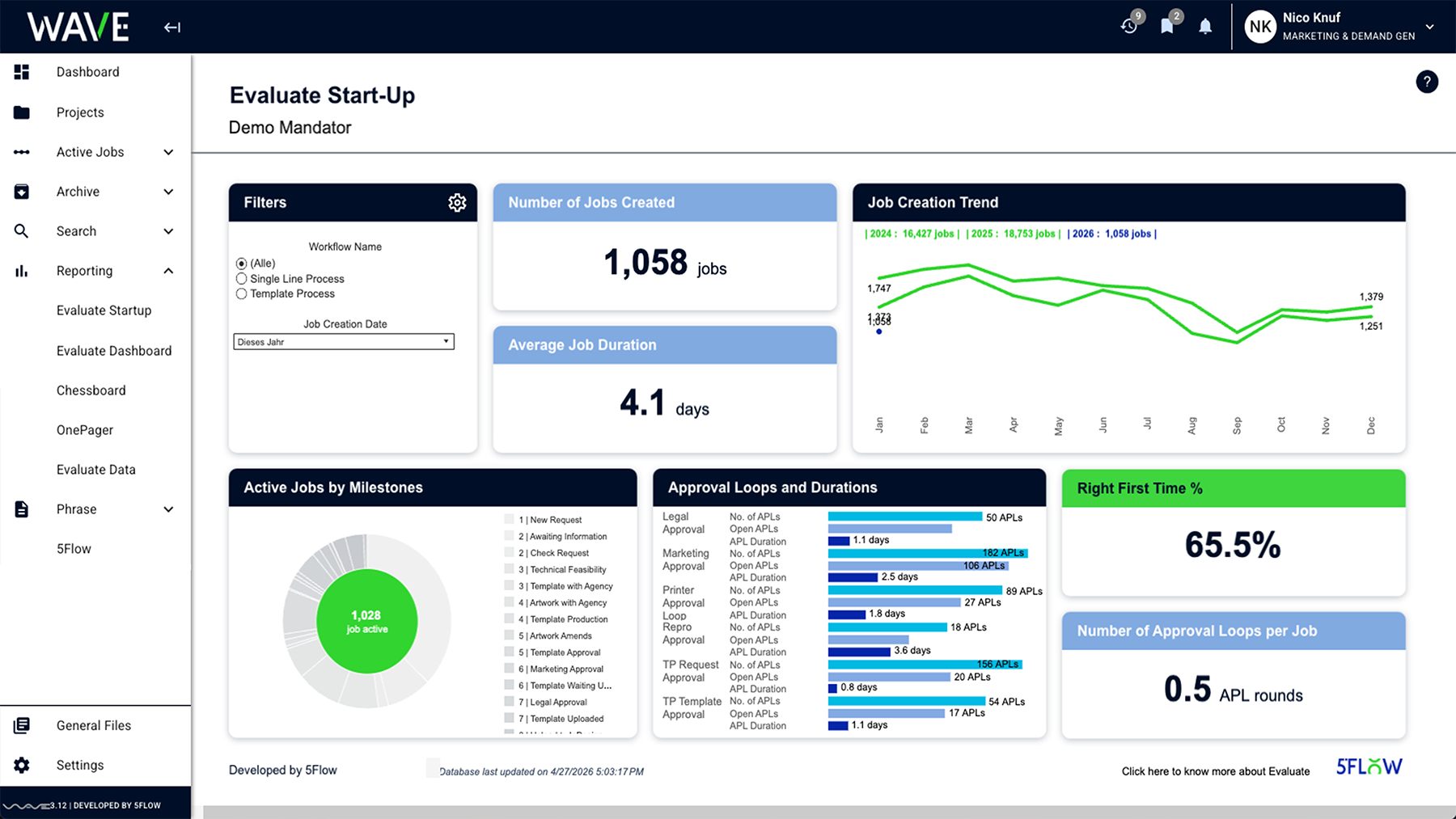Screen dimensions: 1456x819
Task: Click the 0.5 APL rounds value
Action: [x=1233, y=690]
